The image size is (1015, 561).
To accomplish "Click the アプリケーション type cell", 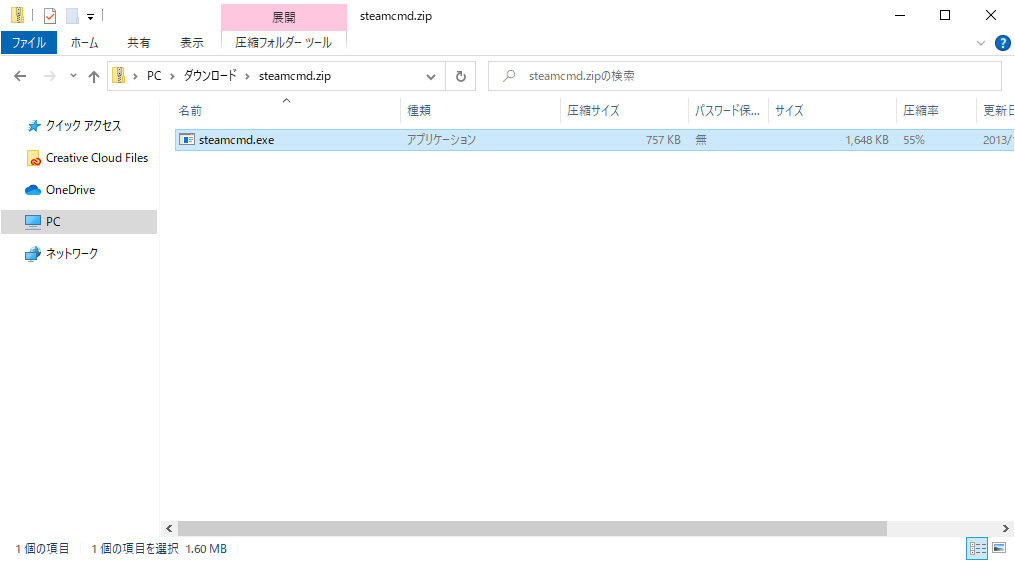I will coord(441,140).
